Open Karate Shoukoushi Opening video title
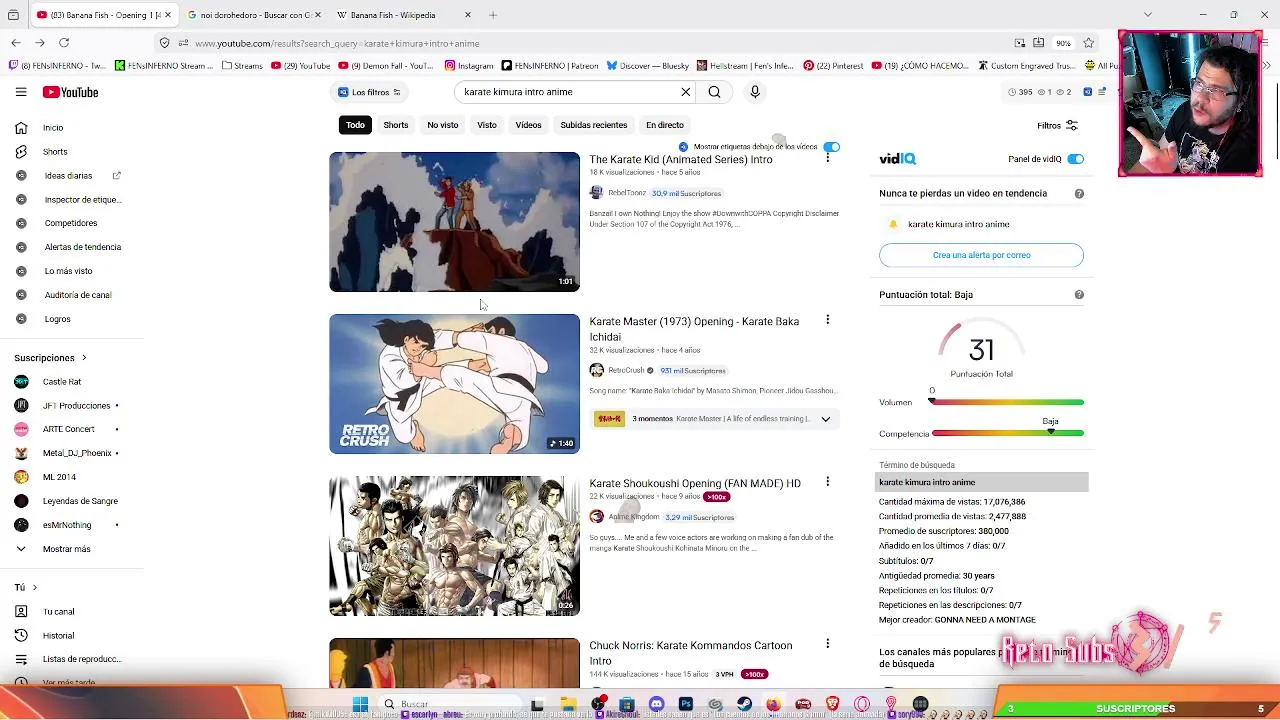 (695, 484)
